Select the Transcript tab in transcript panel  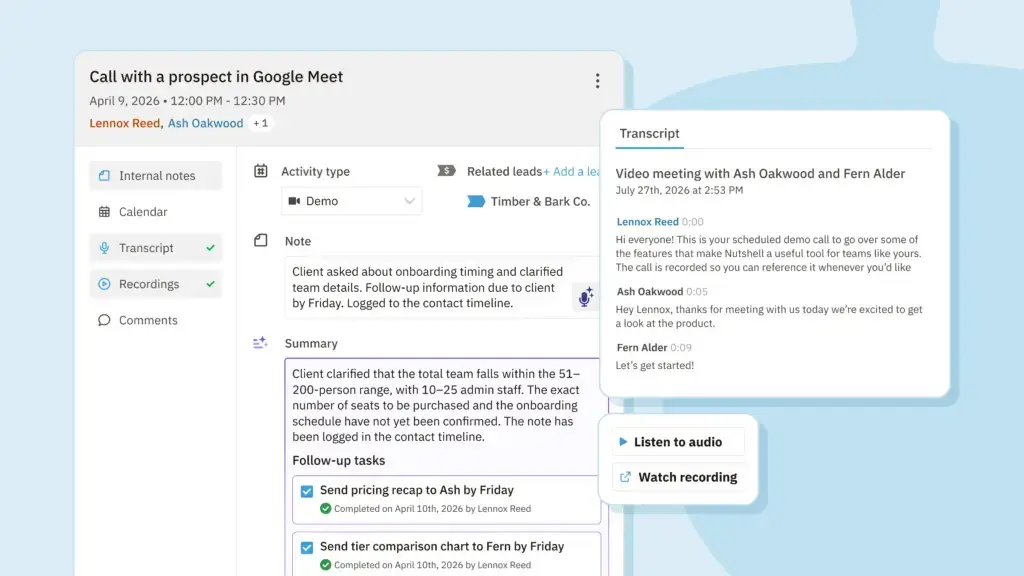tap(649, 134)
